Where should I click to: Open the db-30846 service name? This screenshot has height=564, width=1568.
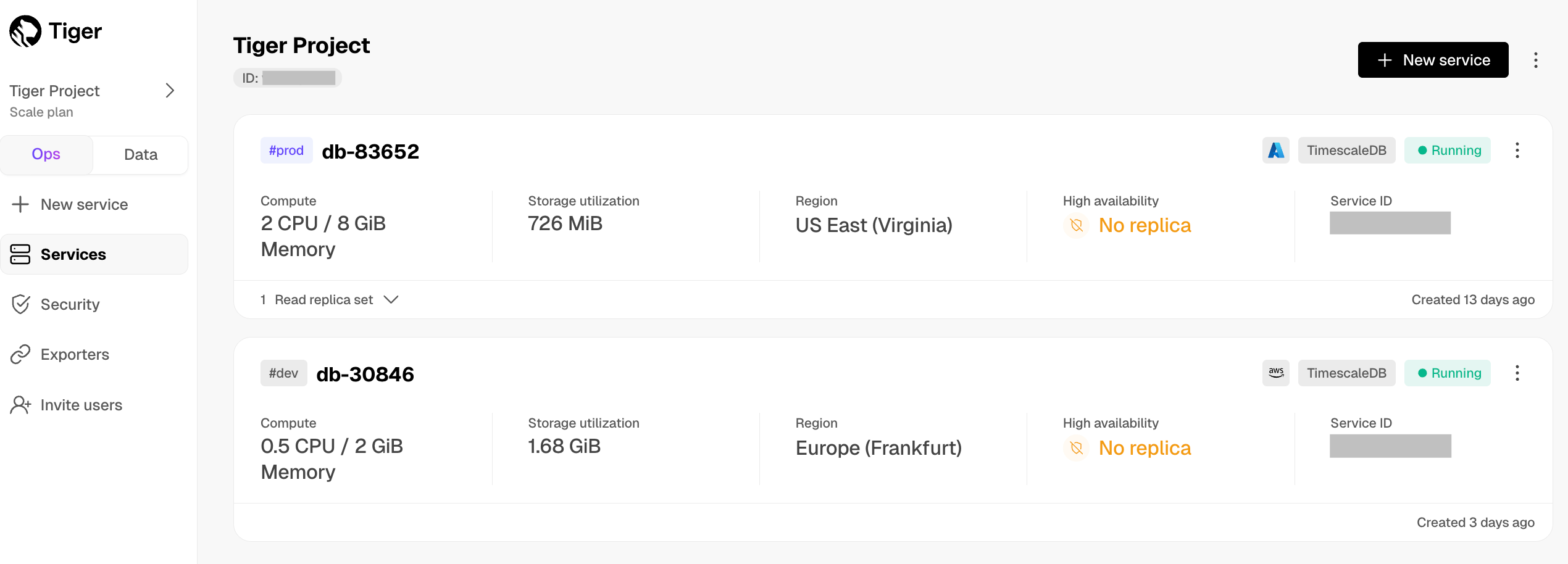tap(365, 374)
